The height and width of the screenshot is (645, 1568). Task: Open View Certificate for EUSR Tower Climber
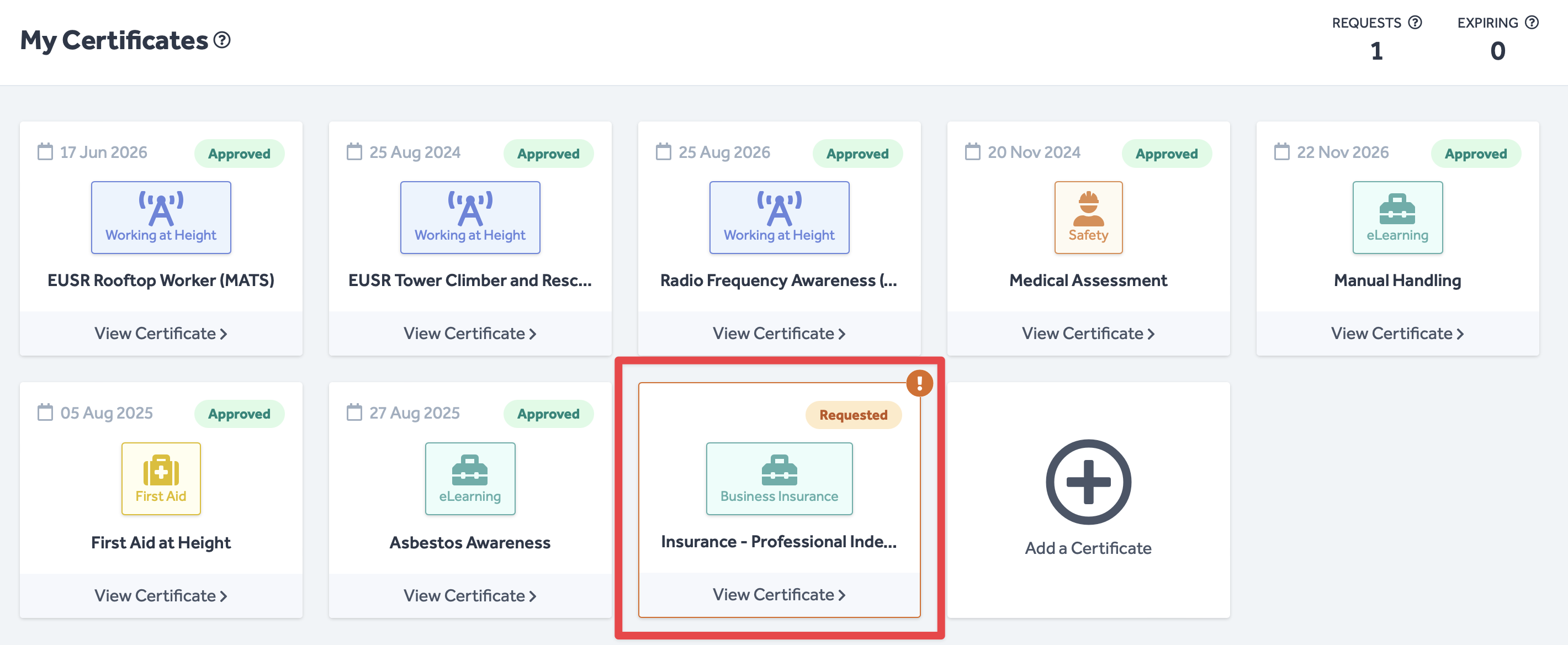(x=469, y=333)
